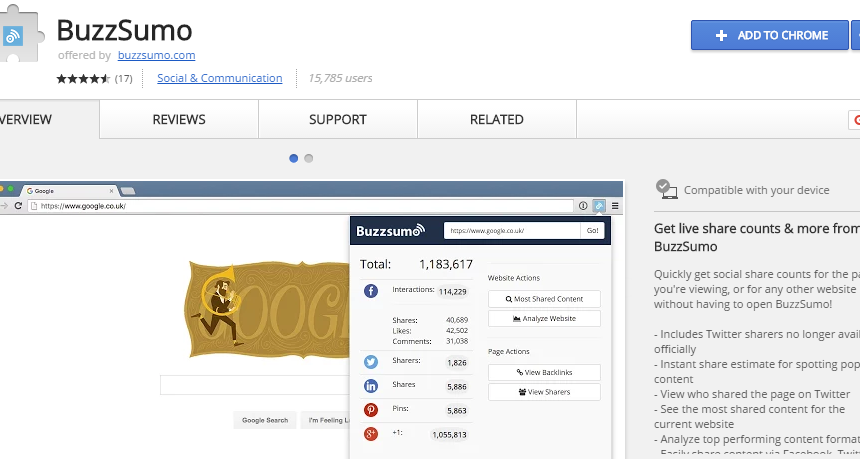Click the LinkedIn icon in share counts
The width and height of the screenshot is (860, 459).
point(371,386)
